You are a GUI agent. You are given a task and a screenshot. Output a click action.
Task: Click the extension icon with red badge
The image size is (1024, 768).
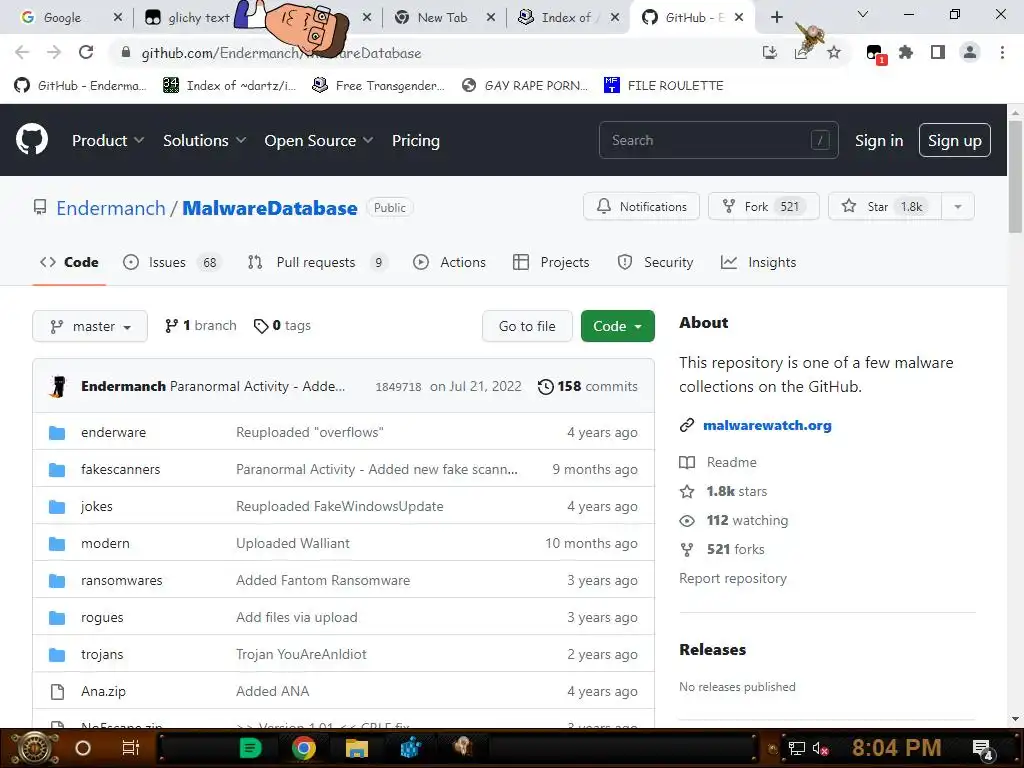(875, 54)
